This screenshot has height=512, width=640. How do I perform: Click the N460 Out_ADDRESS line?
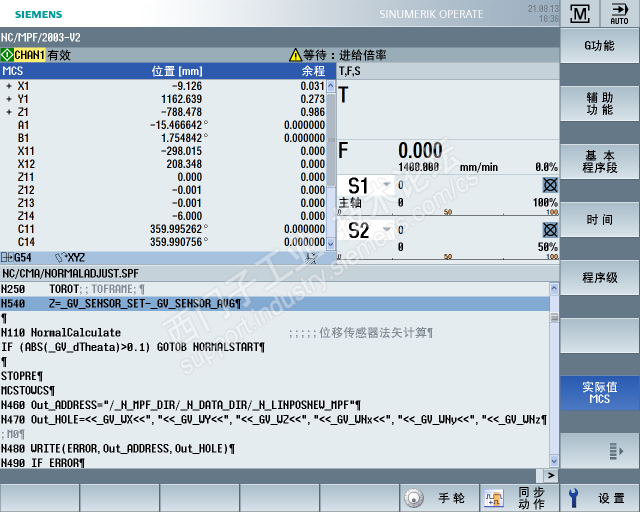(274, 405)
